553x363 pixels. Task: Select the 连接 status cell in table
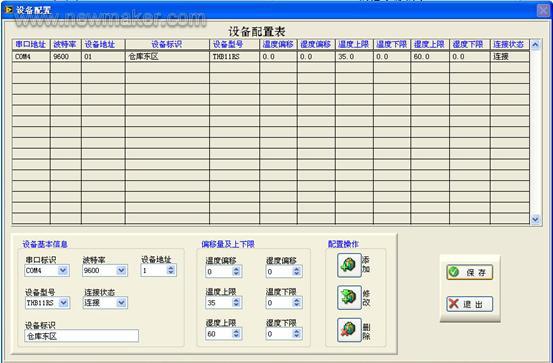[x=510, y=56]
